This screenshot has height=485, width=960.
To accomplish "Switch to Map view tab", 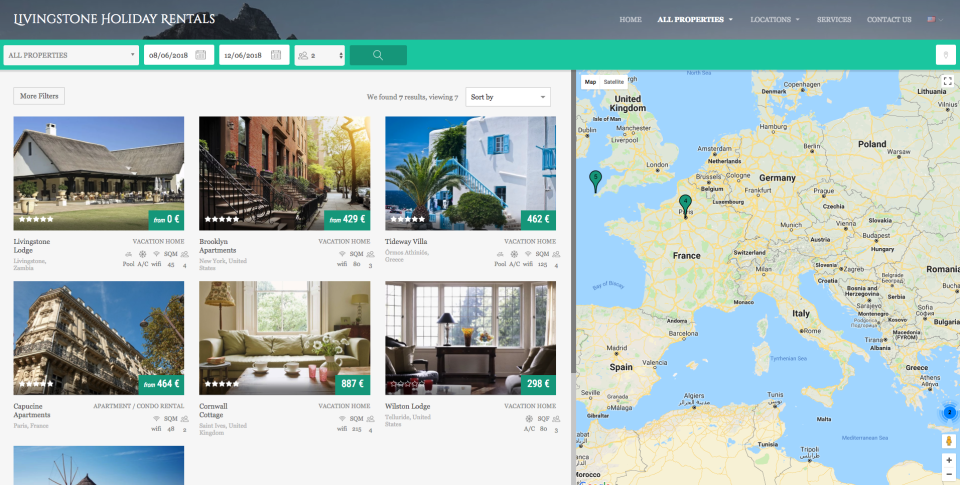I will pyautogui.click(x=590, y=81).
